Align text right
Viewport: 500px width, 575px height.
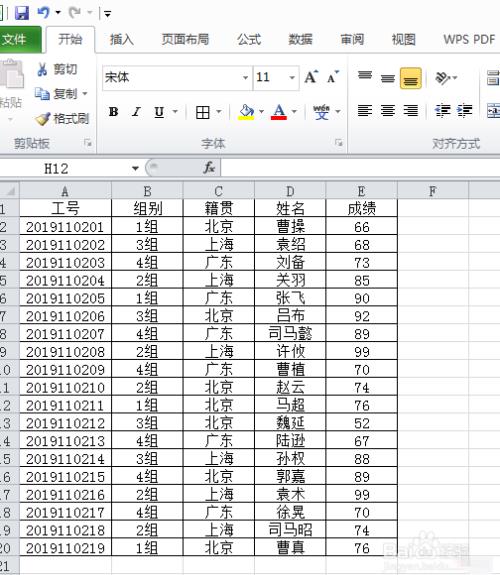click(410, 110)
